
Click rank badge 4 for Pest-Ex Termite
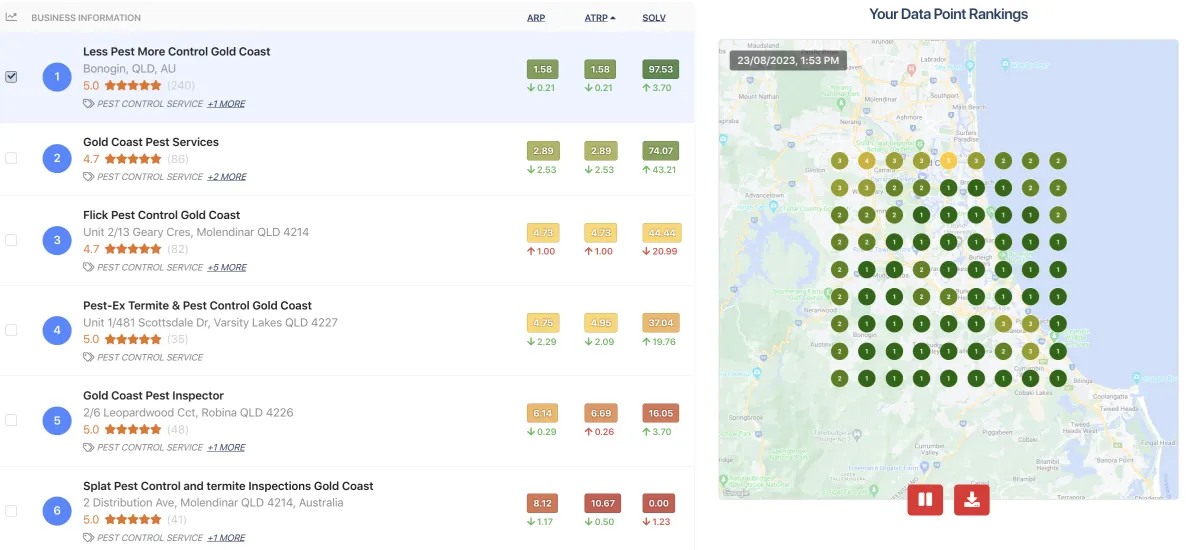(57, 330)
